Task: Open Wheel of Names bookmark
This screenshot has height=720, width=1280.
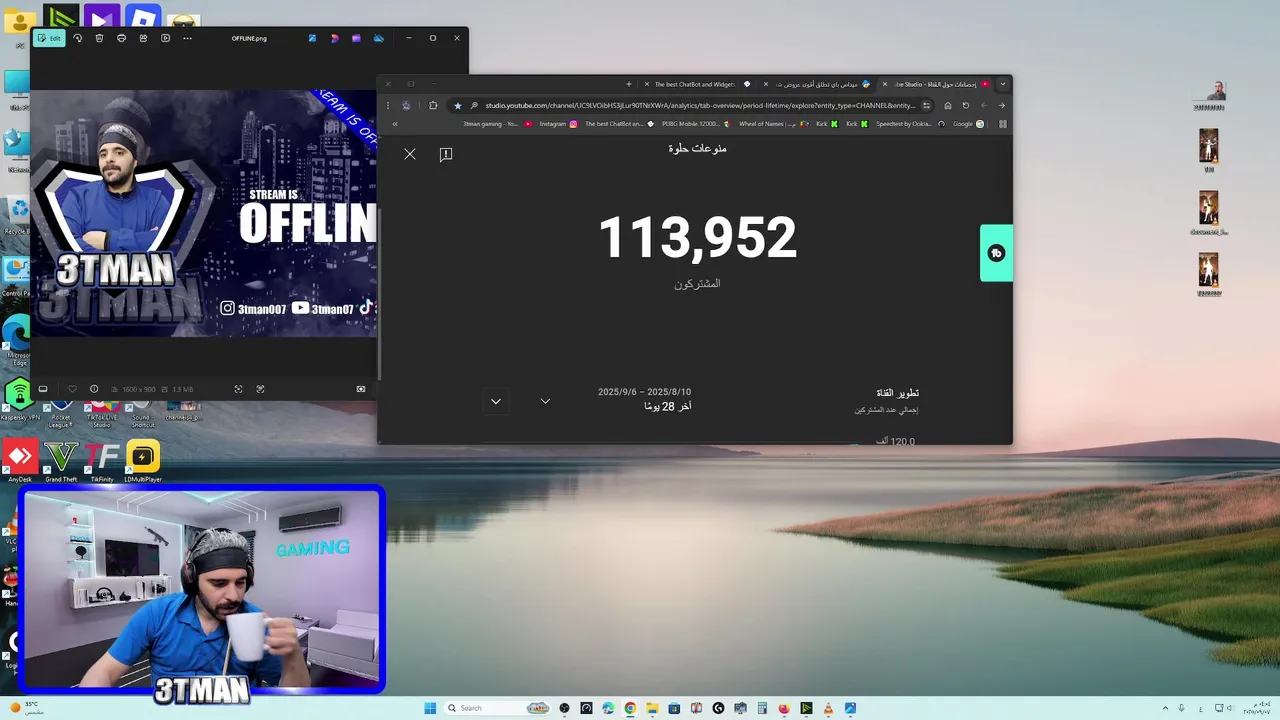Action: point(772,124)
